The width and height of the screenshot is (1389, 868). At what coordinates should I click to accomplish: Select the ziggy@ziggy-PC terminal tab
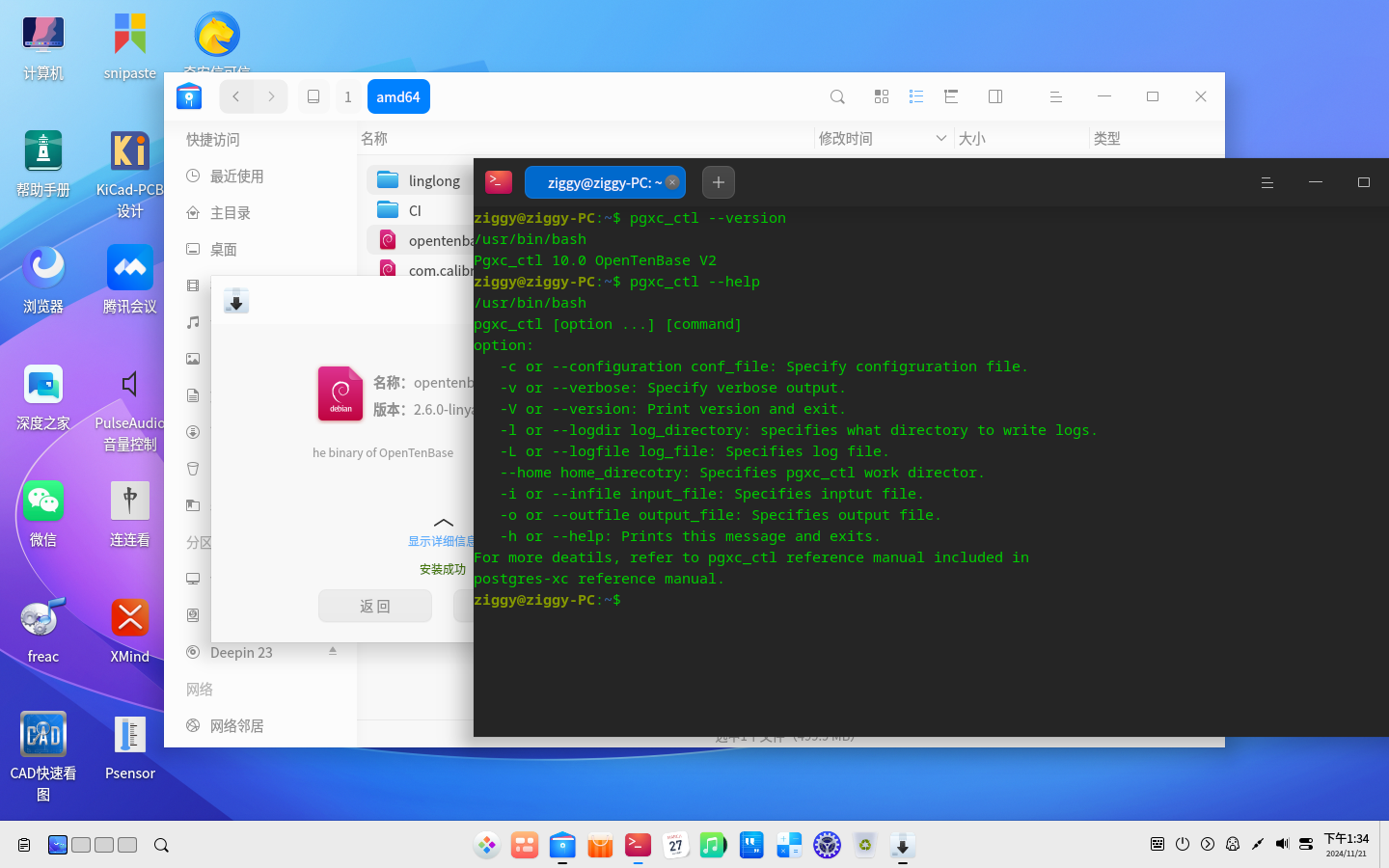[605, 182]
